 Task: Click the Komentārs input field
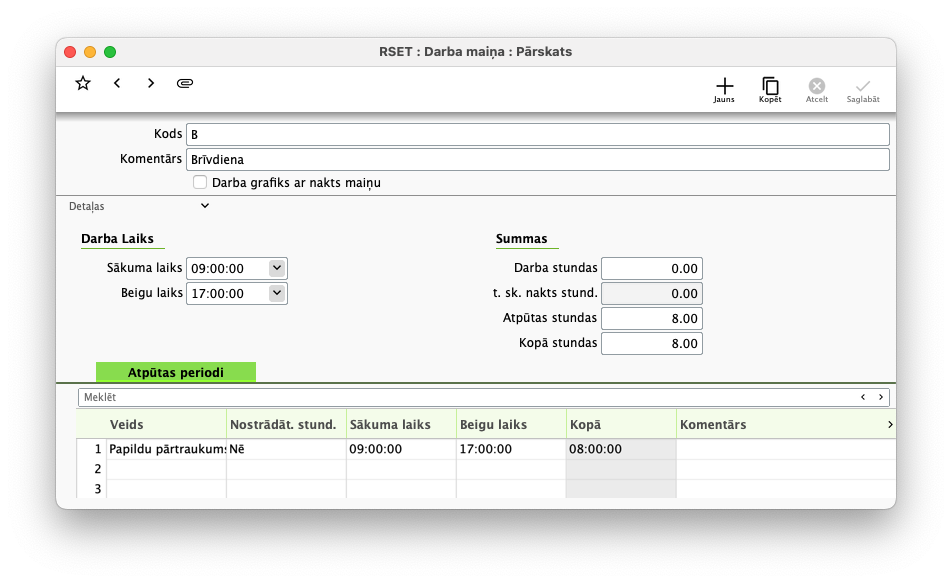pos(537,159)
